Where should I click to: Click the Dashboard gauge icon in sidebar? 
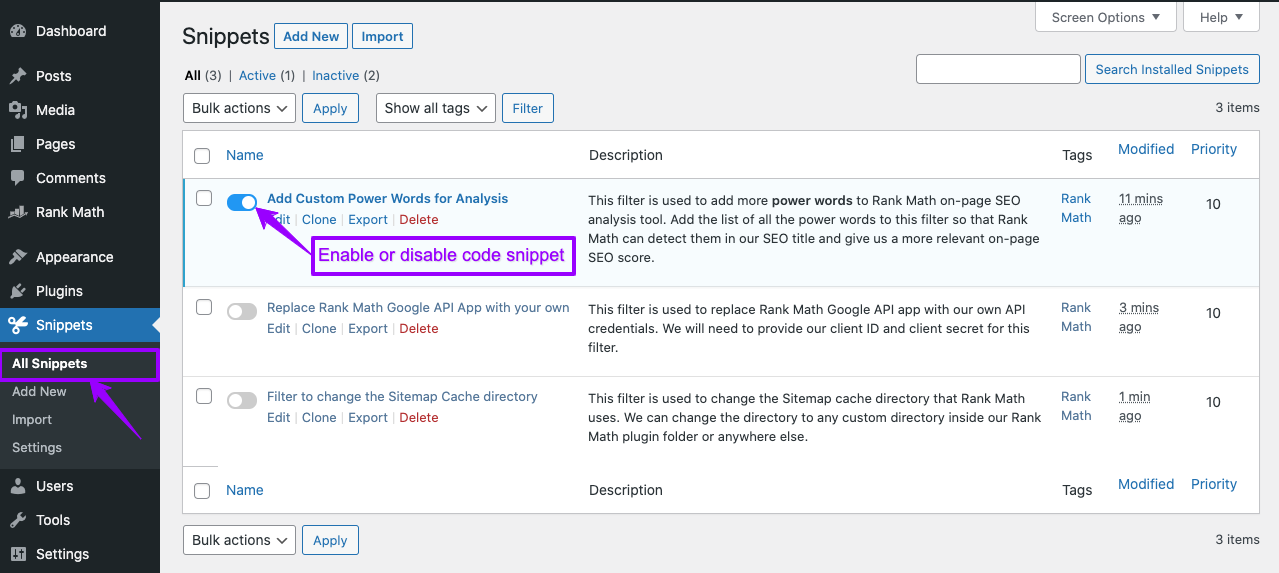click(17, 31)
